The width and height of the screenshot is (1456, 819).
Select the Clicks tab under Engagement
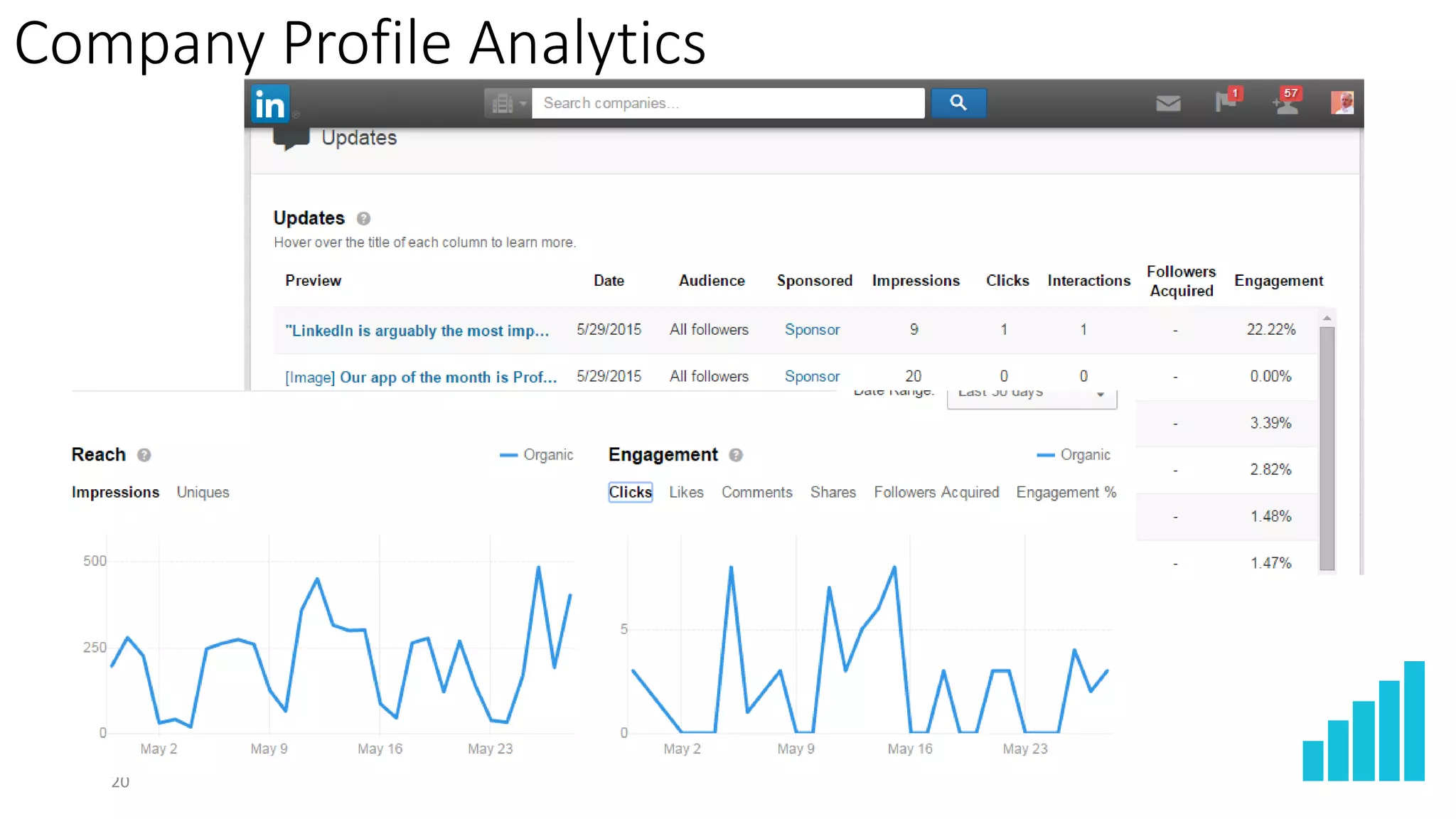pyautogui.click(x=631, y=492)
